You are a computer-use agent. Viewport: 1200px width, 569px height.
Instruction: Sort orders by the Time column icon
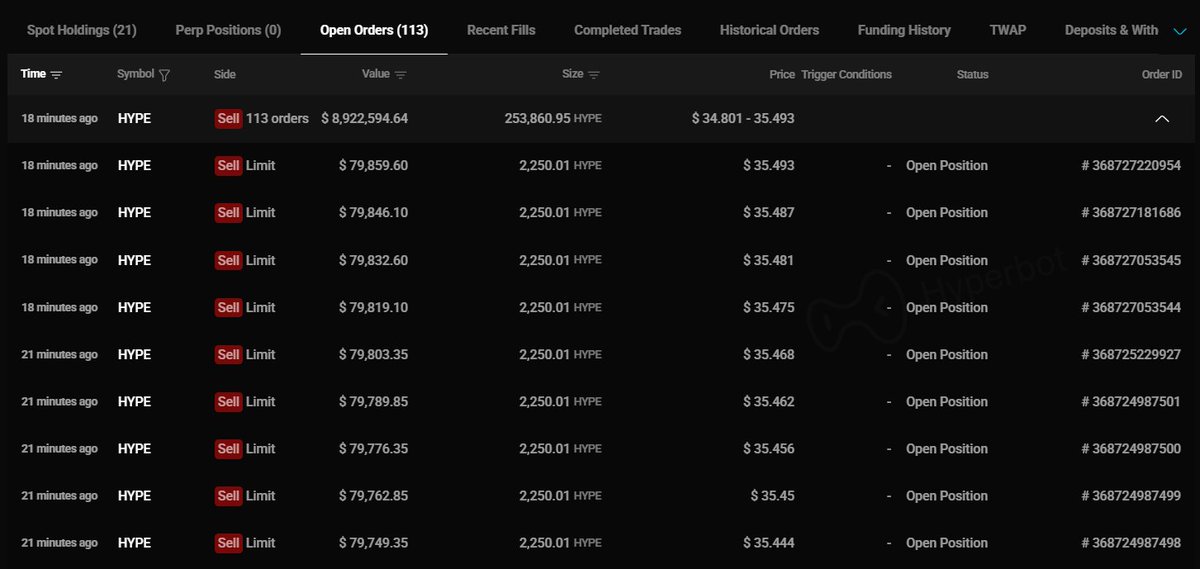point(56,75)
